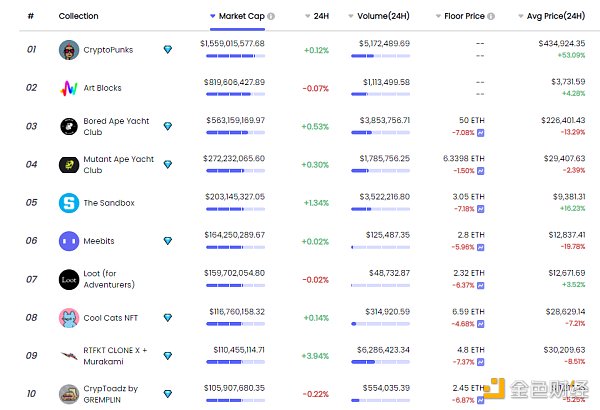
Task: Click the diamond badge next to Cool Cats NFT
Action: coord(167,317)
